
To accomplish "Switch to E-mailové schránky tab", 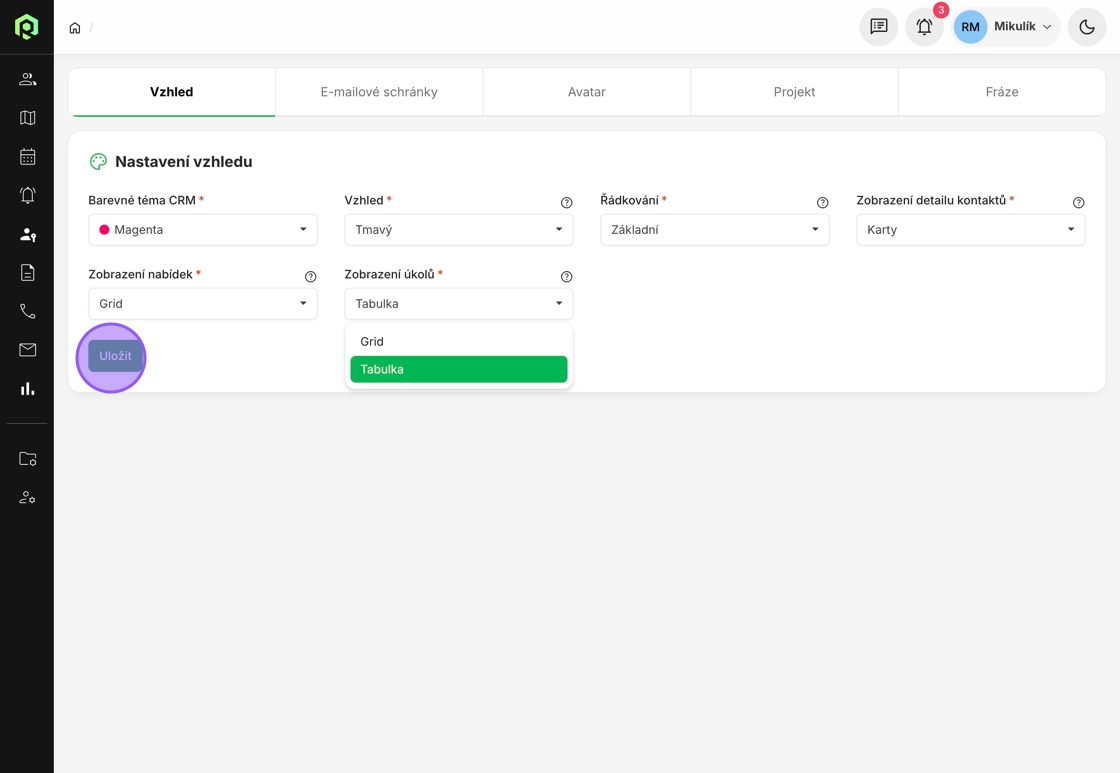I will point(379,92).
